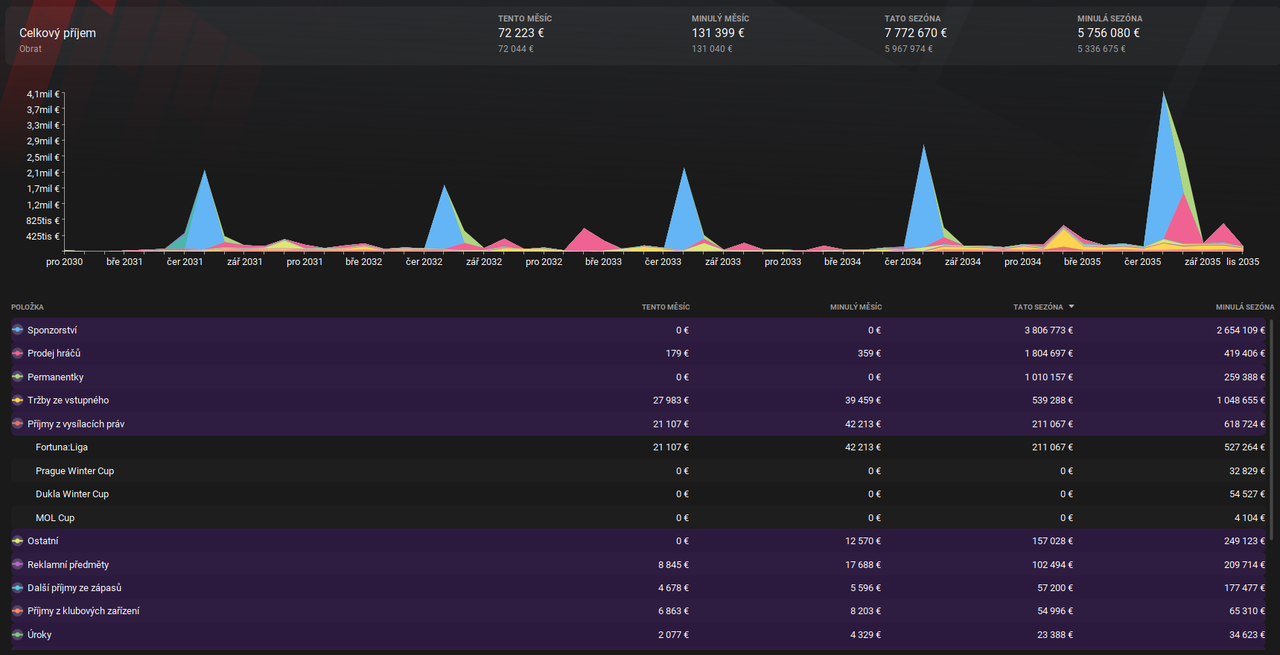The width and height of the screenshot is (1280, 655).
Task: Select the Další příjmy ze zápasů label
Action: [x=75, y=588]
